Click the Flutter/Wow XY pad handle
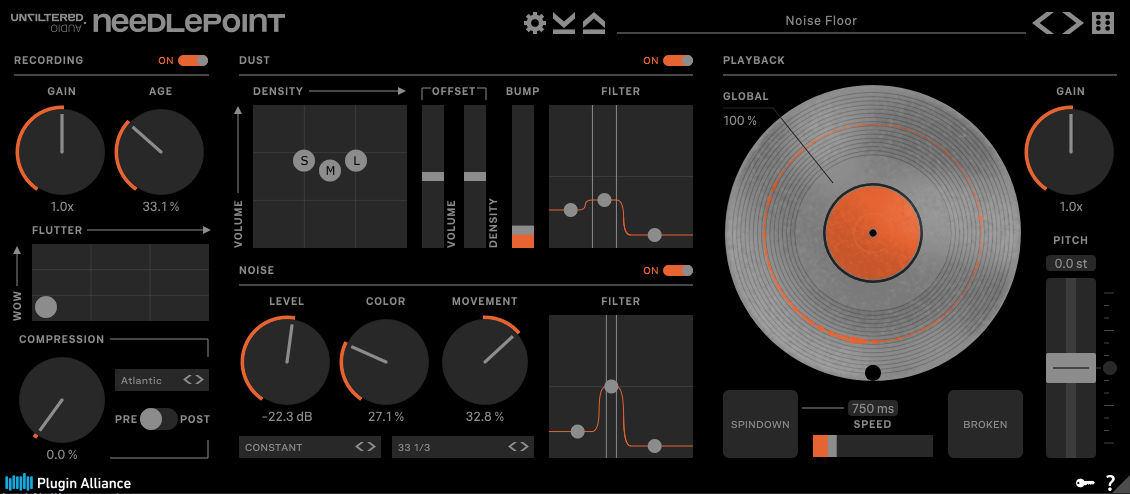Screen dimensions: 1130x494 point(46,308)
